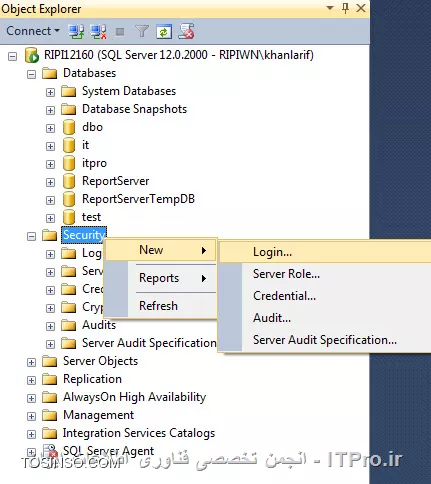The width and height of the screenshot is (431, 484).
Task: Expand the ReportServer database node
Action: pos(50,182)
